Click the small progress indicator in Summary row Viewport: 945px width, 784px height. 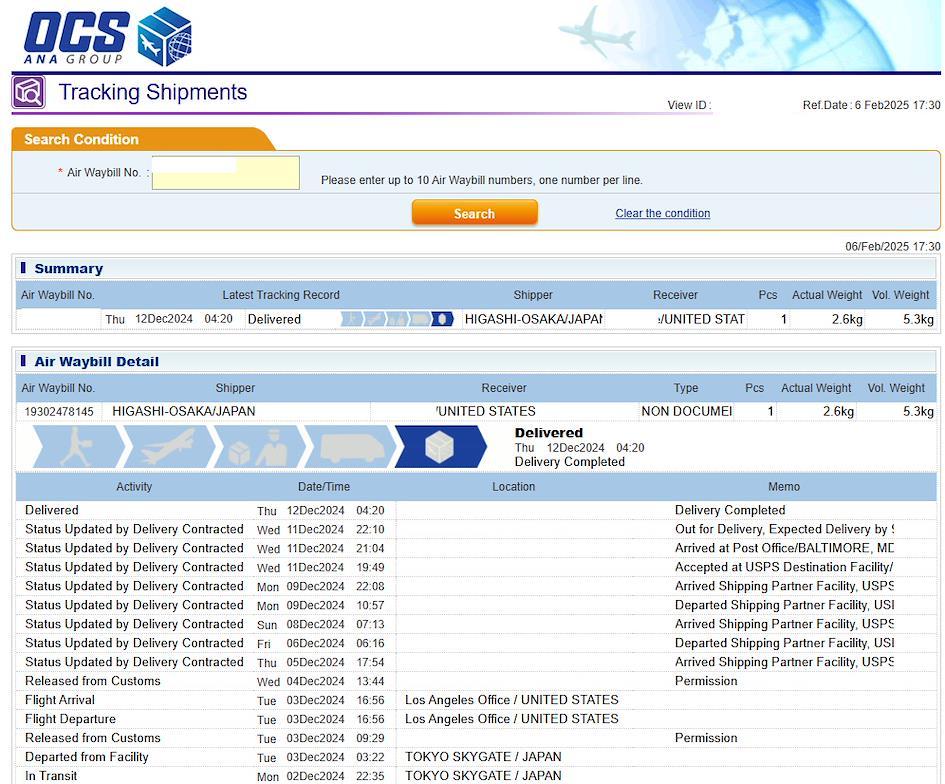coord(397,319)
